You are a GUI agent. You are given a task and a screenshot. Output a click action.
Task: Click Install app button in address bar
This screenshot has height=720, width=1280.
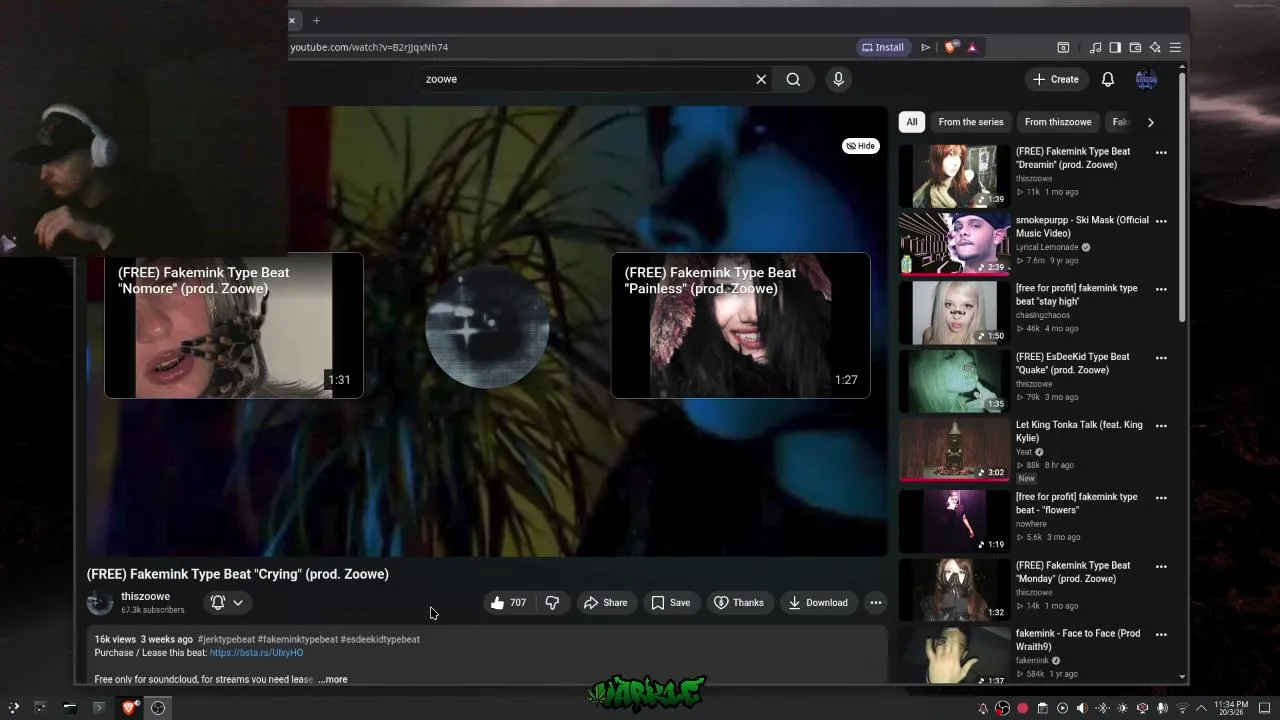(x=882, y=47)
